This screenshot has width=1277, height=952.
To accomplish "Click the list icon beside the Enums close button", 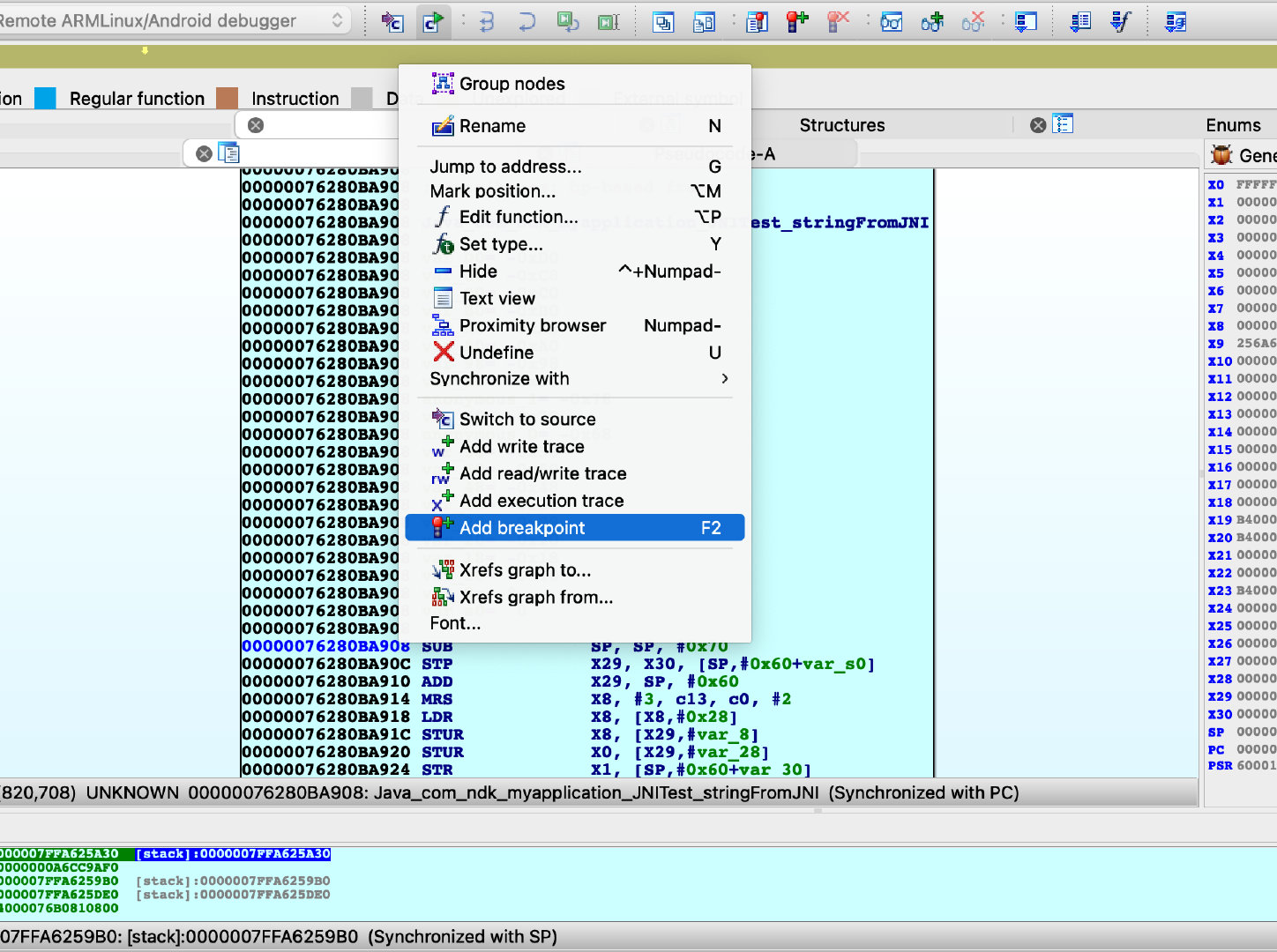I will tap(1064, 124).
